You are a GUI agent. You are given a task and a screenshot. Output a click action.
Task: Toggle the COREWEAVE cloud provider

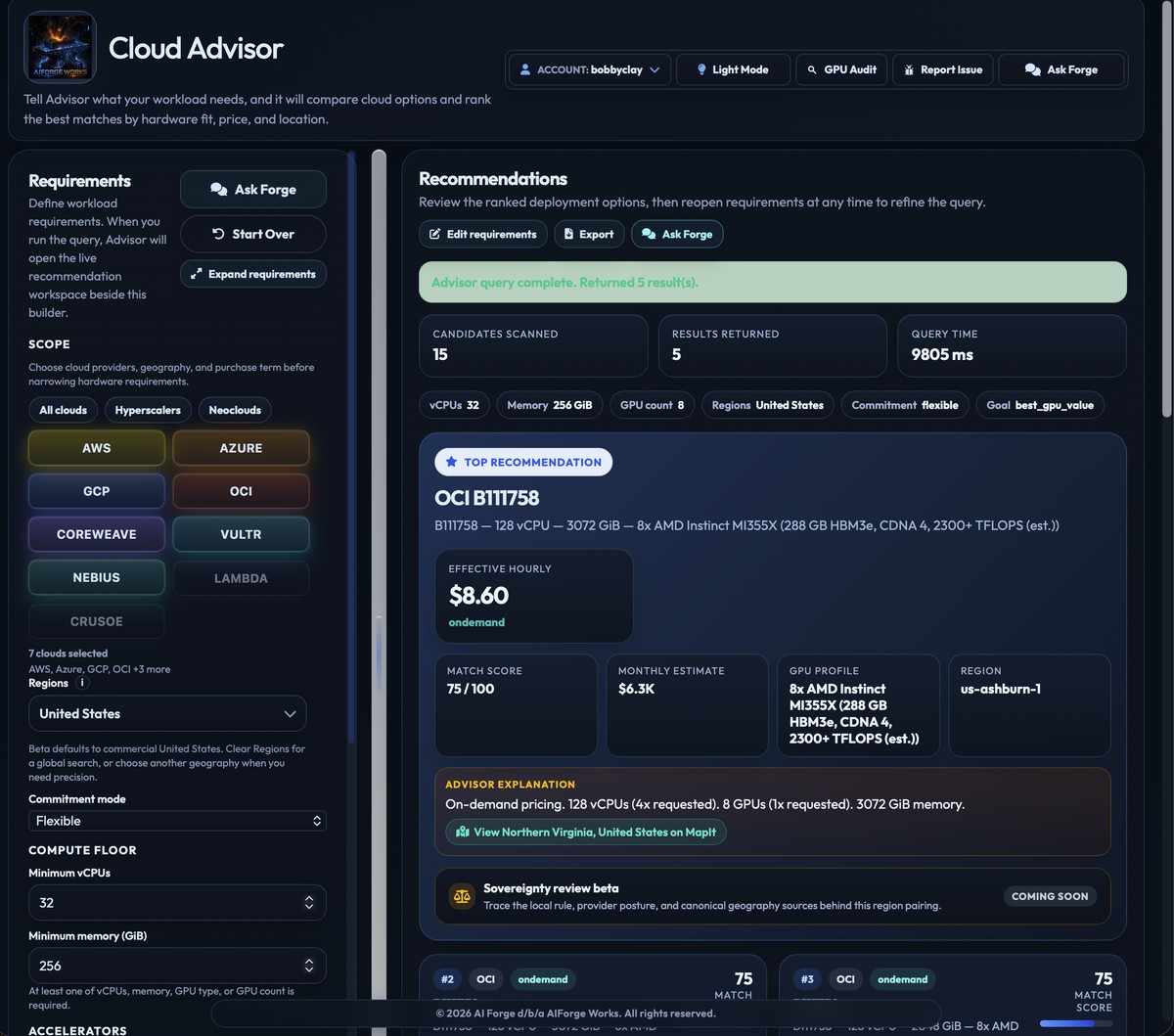coord(97,534)
